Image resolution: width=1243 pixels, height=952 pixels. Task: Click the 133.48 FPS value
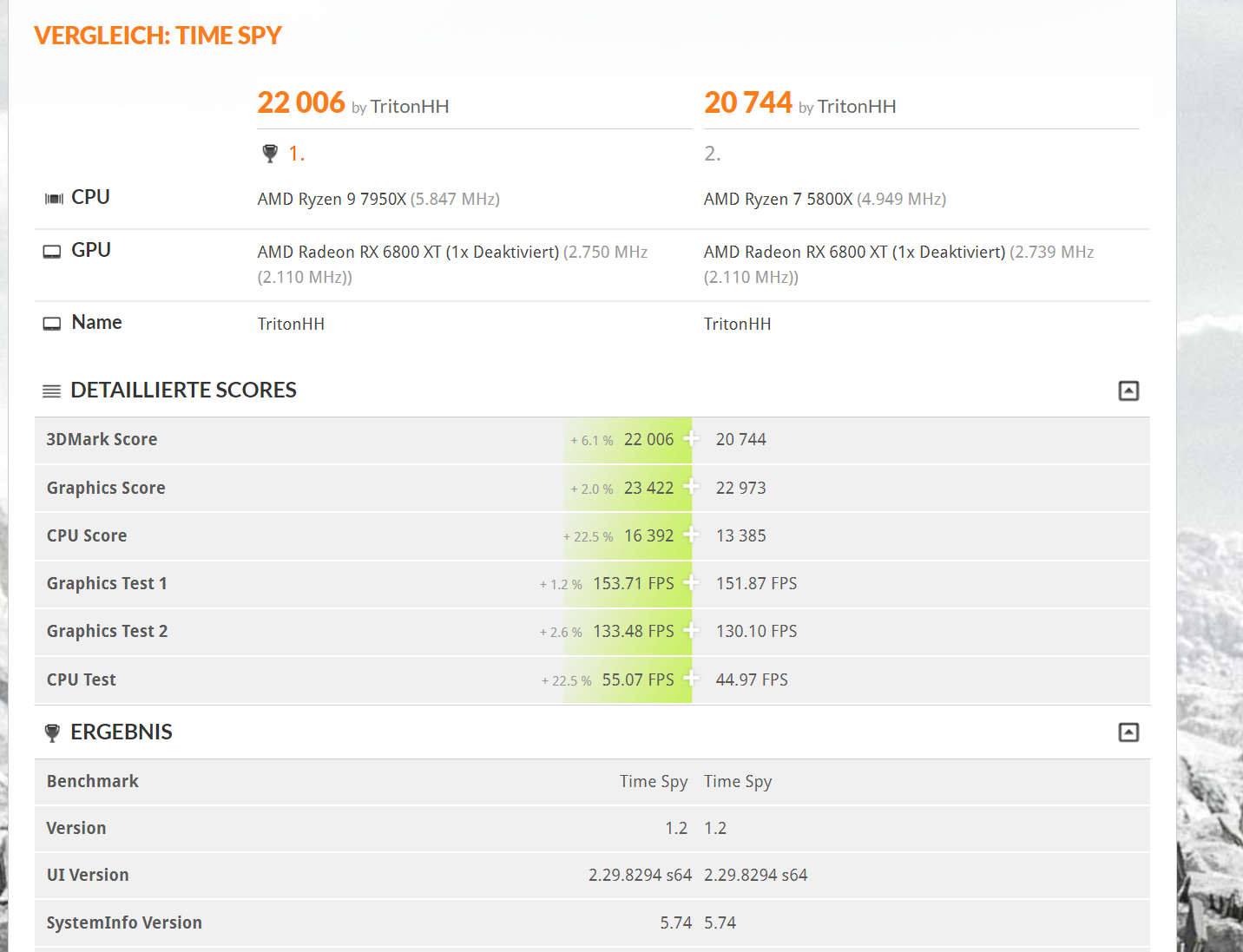pyautogui.click(x=634, y=631)
